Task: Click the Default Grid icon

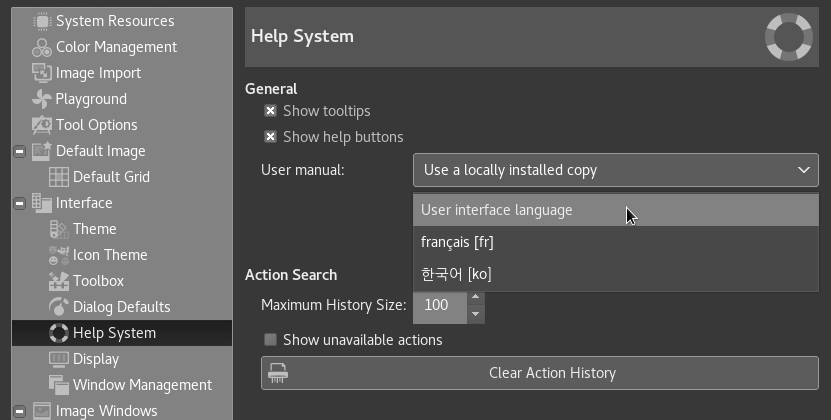Action: click(x=58, y=177)
